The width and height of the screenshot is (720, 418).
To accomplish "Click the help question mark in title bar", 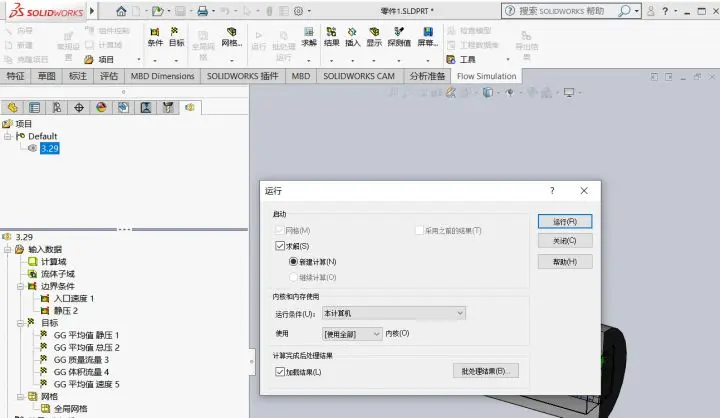I will [665, 11].
